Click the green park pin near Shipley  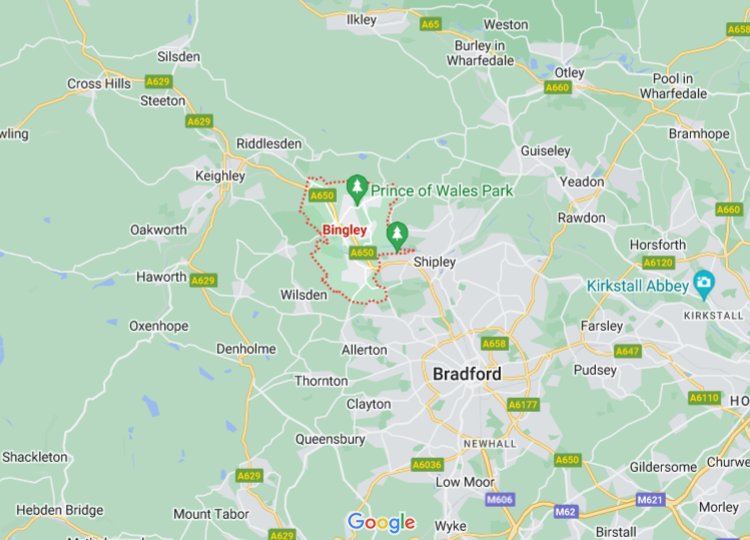point(397,236)
